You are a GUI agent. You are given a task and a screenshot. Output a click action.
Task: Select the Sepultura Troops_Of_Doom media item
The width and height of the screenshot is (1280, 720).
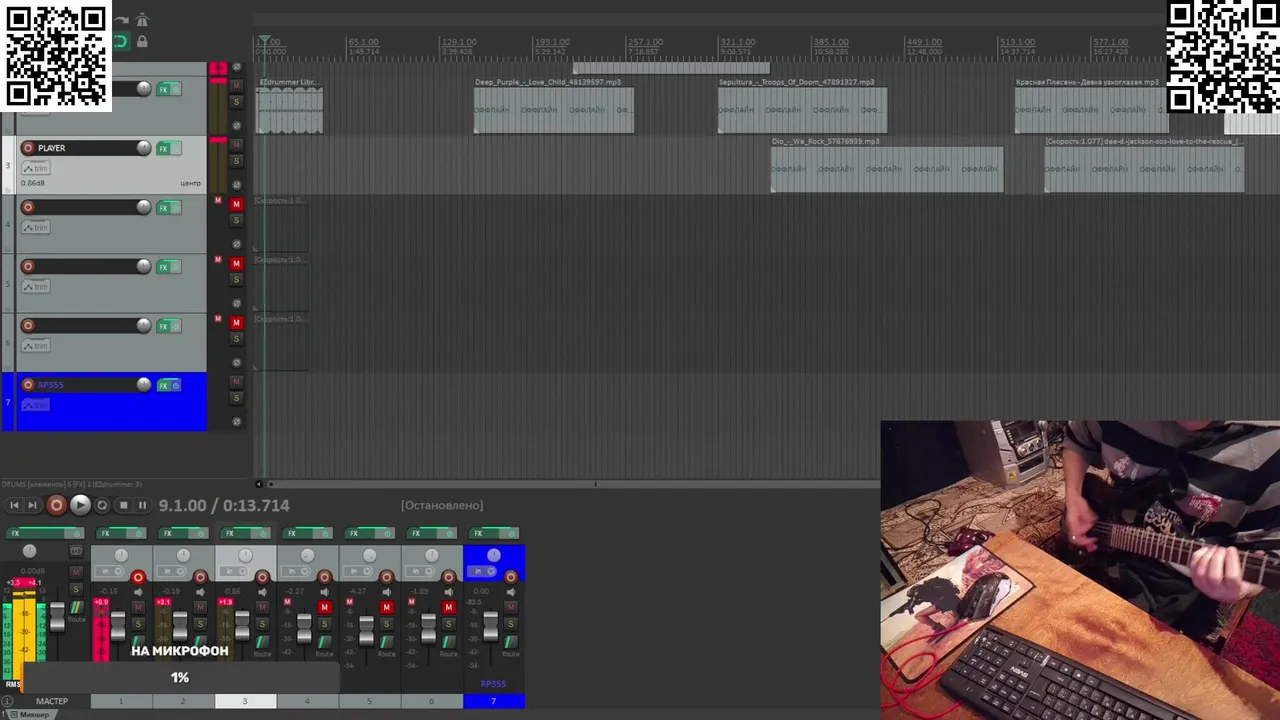(802, 110)
